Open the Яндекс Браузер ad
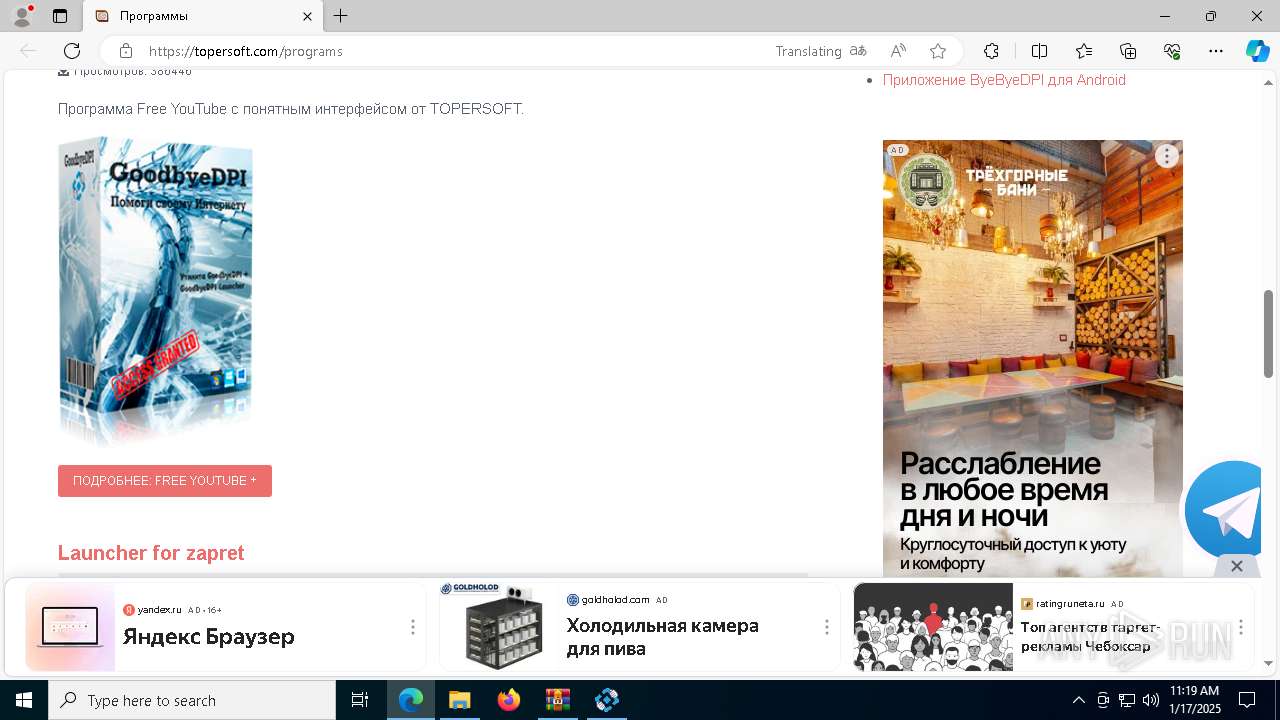Viewport: 1280px width, 720px height. [x=225, y=627]
